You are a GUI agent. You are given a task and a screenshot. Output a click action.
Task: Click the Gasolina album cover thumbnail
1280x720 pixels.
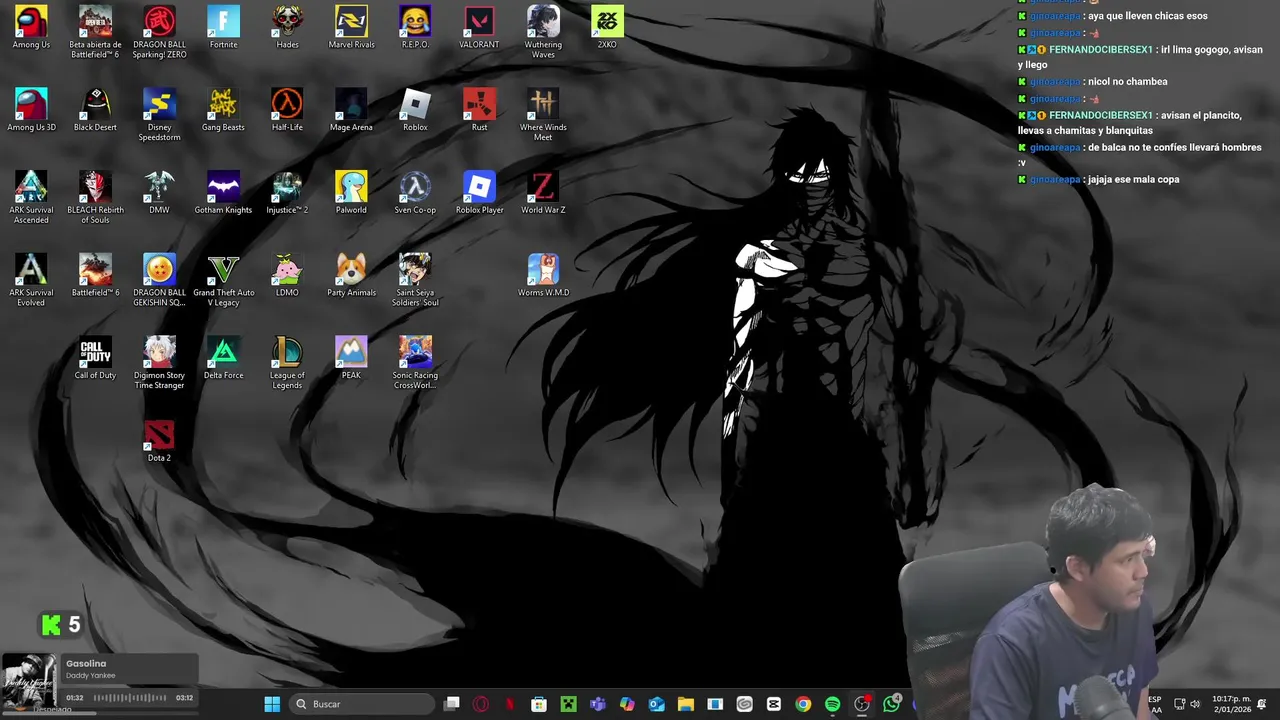pos(29,681)
